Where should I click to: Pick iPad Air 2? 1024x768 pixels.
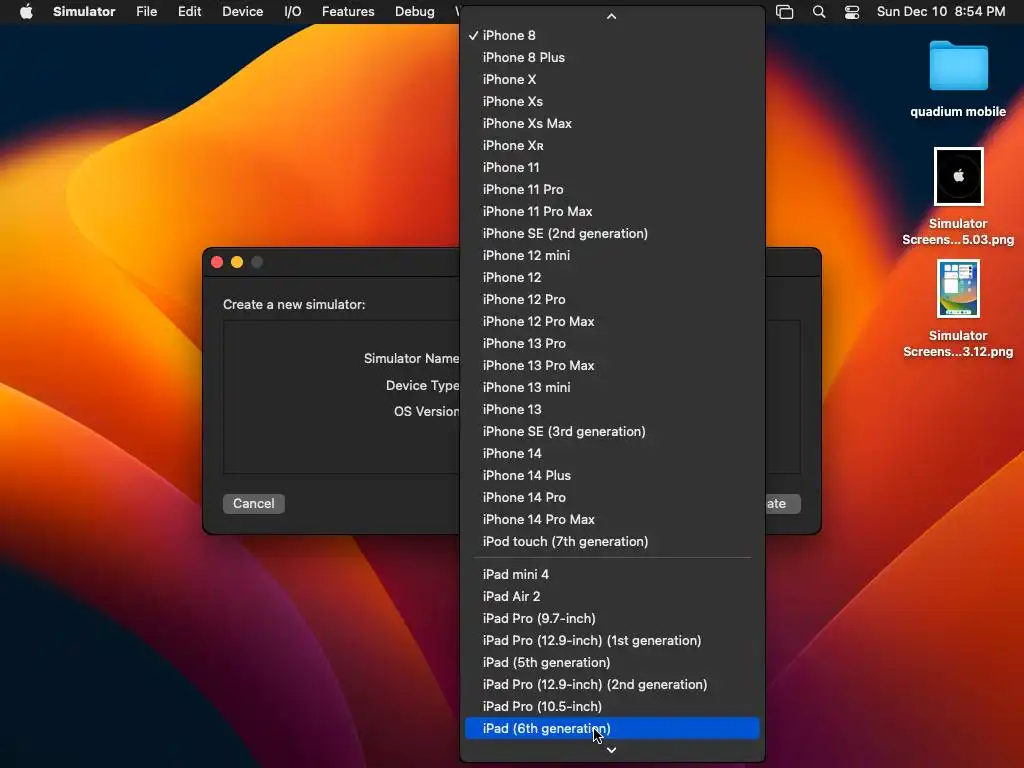click(x=612, y=596)
